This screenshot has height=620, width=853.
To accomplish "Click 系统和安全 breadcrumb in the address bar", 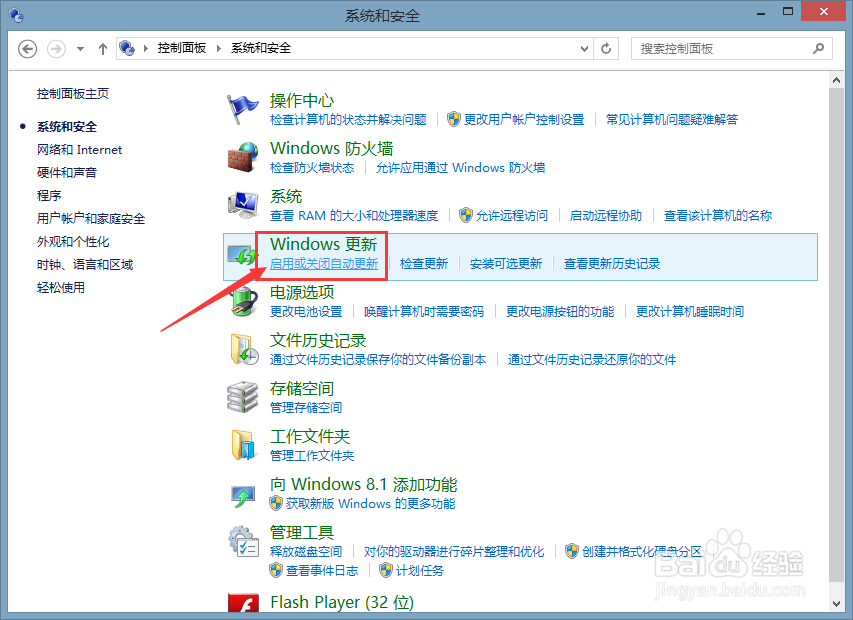I will pos(261,48).
